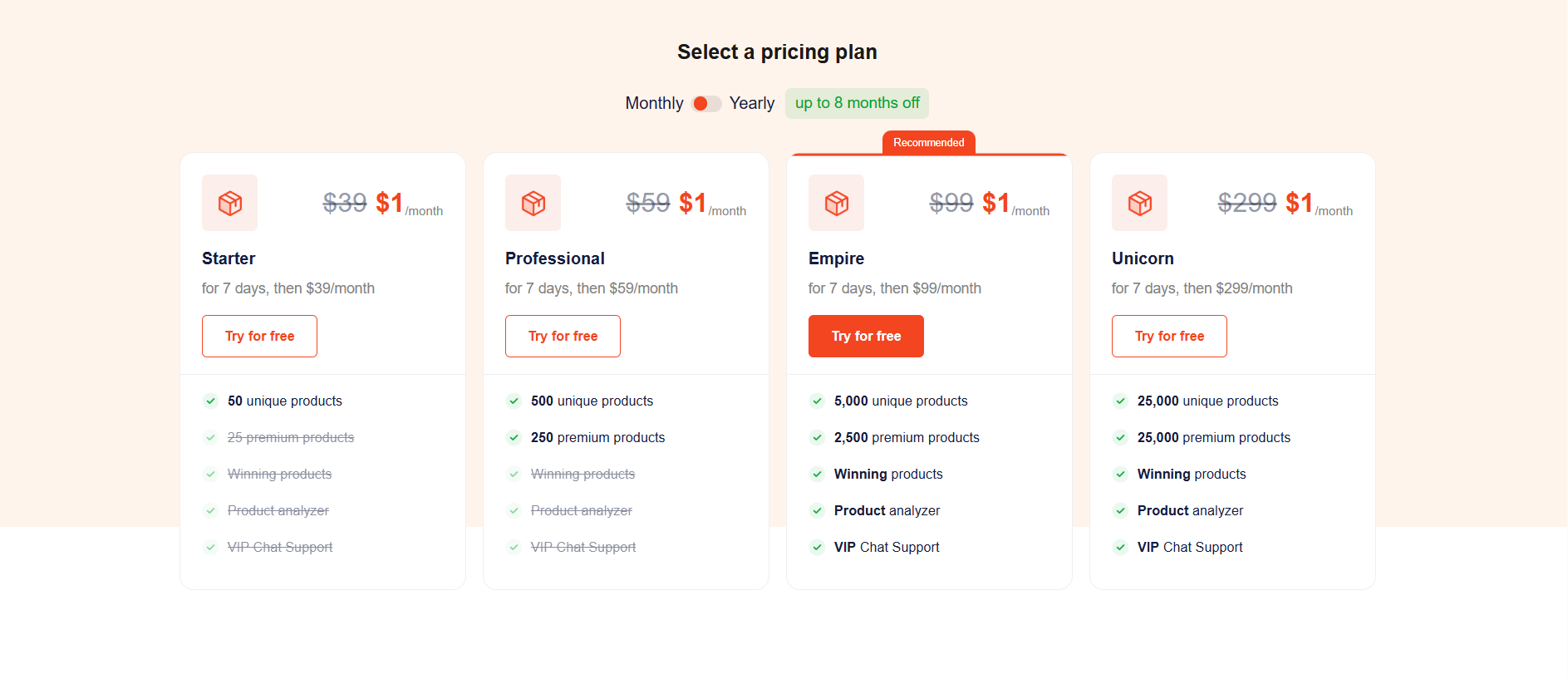Click checkmark beside 25,000 unique products

1121,401
